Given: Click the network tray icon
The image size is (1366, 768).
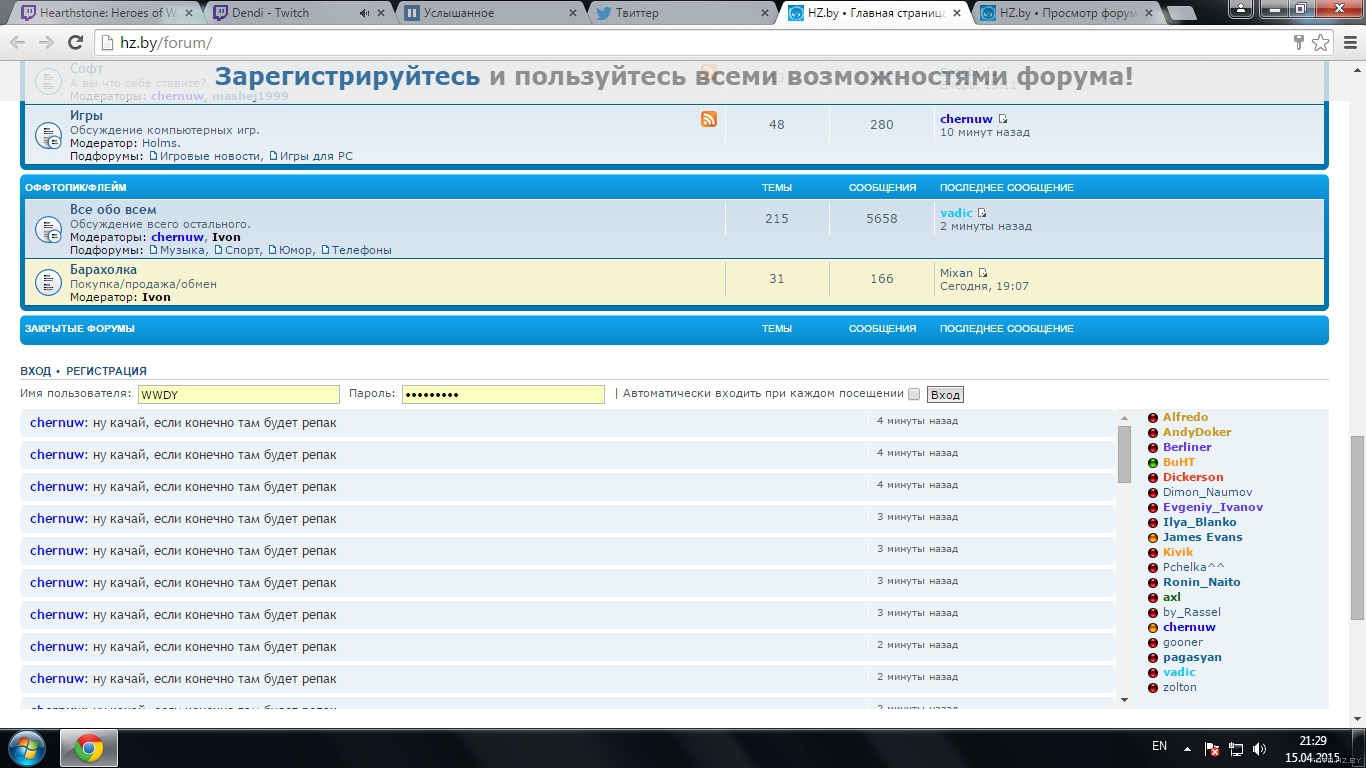Looking at the screenshot, I should (1236, 748).
